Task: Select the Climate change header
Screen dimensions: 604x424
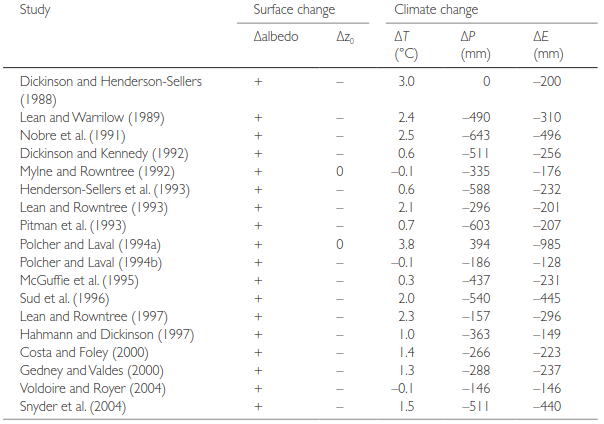Action: 436,10
